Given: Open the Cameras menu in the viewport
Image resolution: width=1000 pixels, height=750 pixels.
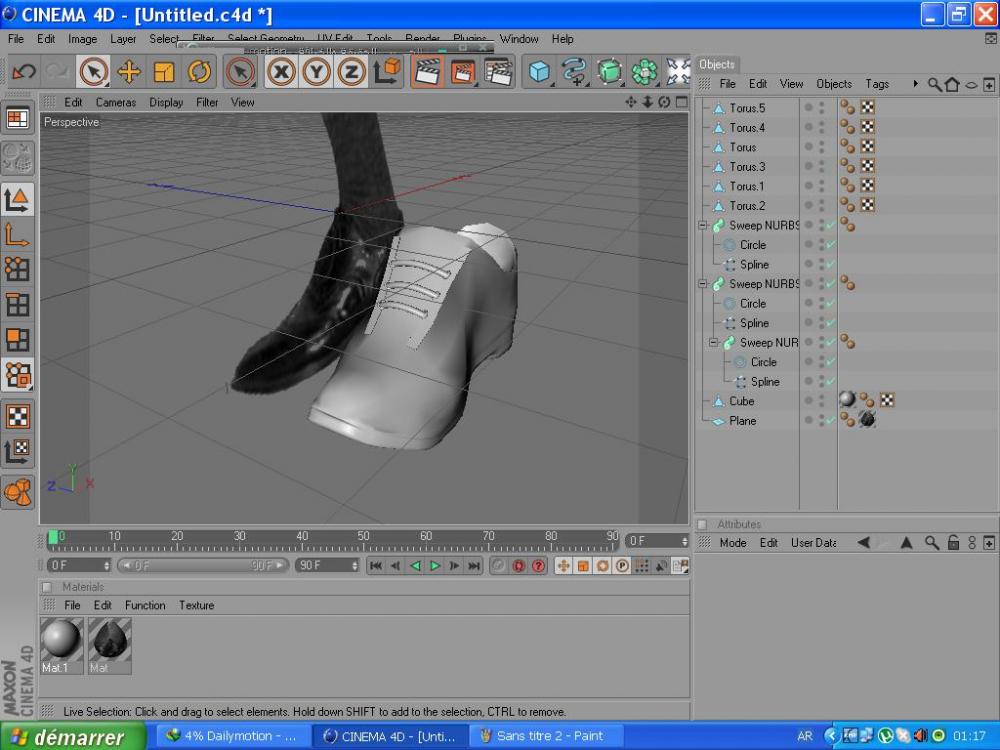Looking at the screenshot, I should pos(115,102).
